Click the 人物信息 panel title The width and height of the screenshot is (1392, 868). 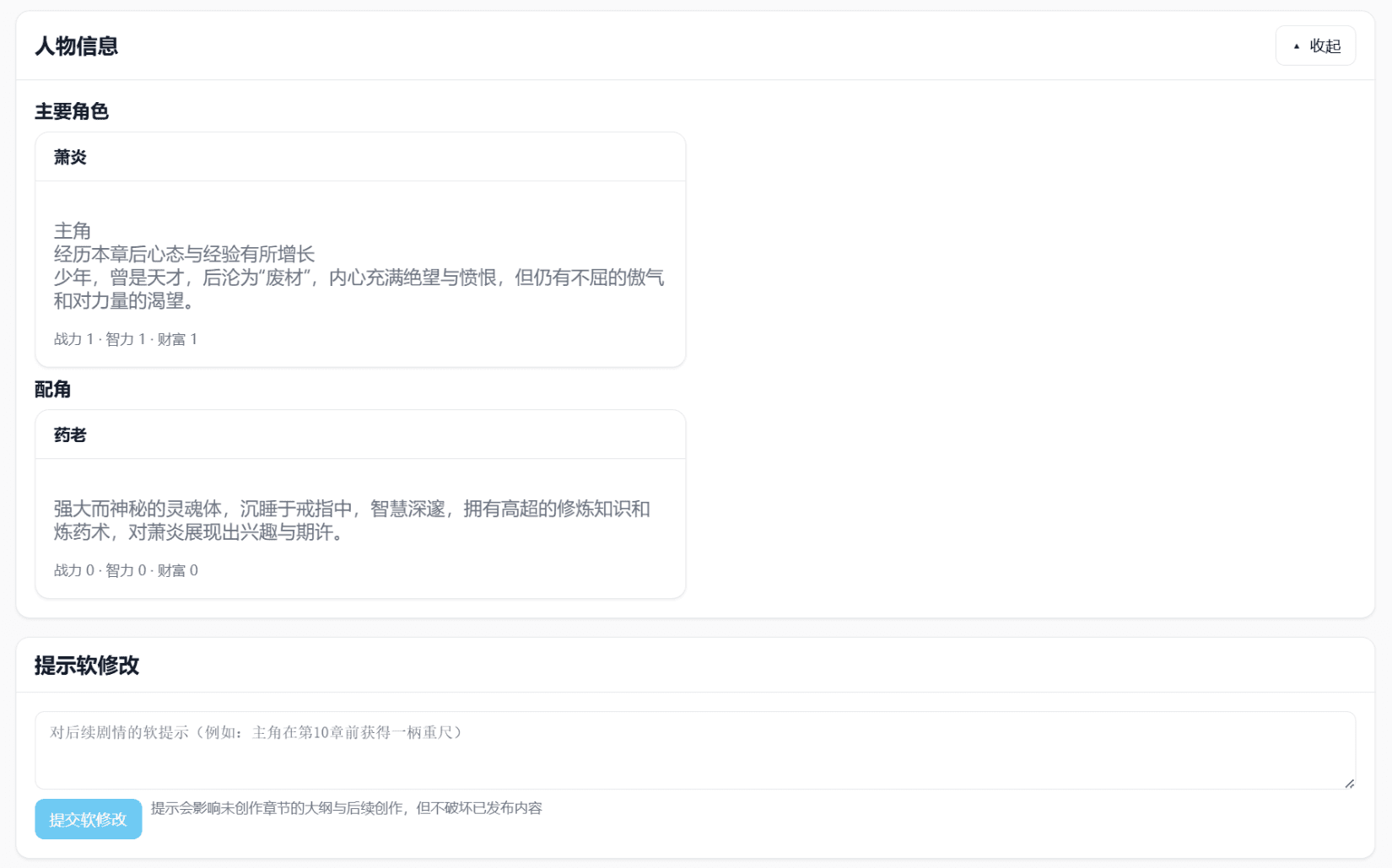coord(77,46)
